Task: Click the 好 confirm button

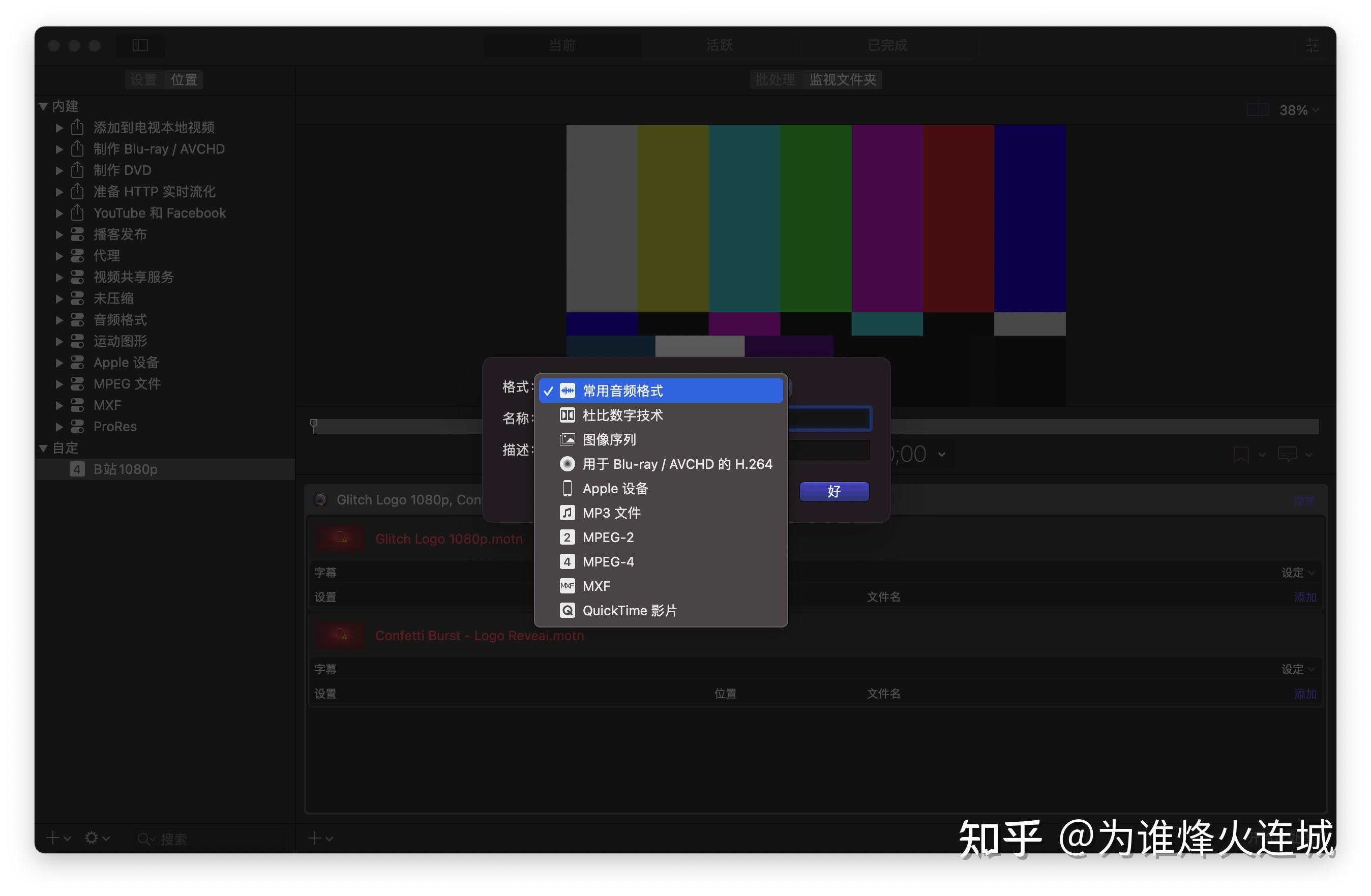Action: tap(833, 491)
